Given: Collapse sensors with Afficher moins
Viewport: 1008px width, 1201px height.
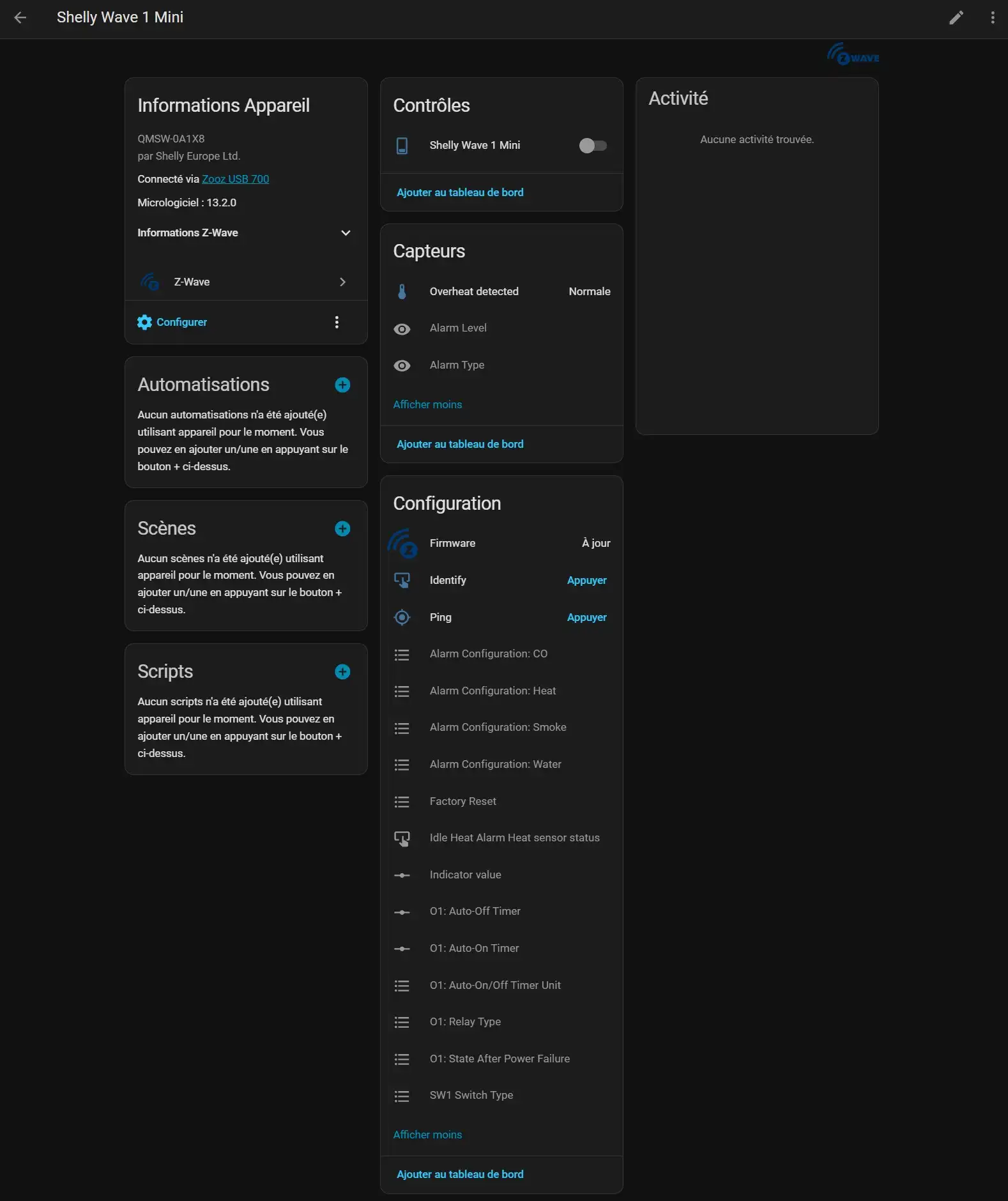Looking at the screenshot, I should point(427,404).
